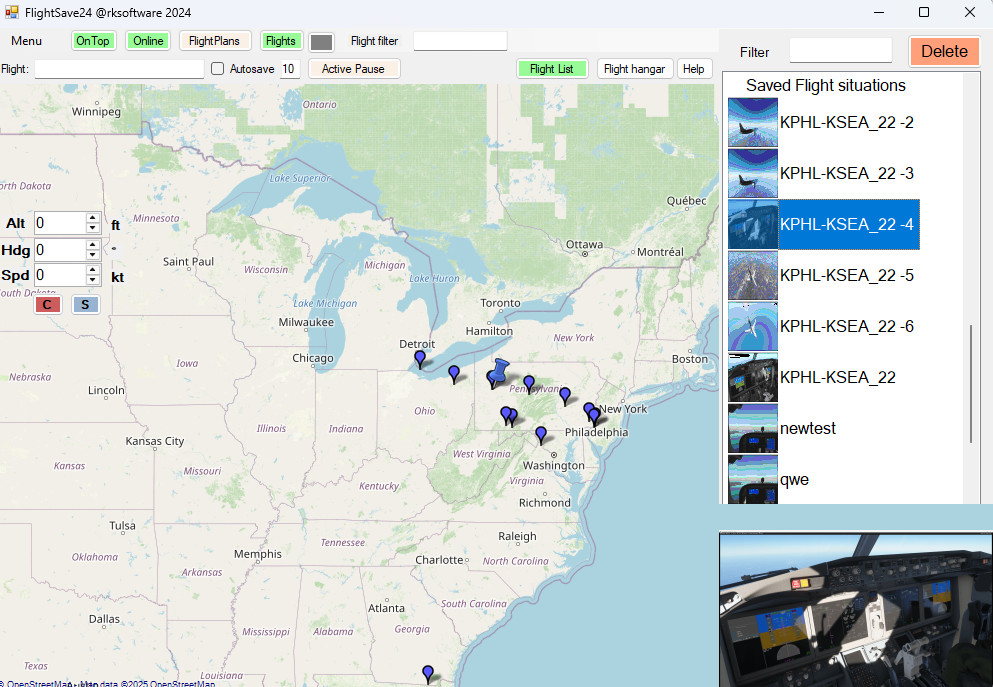The width and height of the screenshot is (993, 687).
Task: Click into the Flight filter text field
Action: (x=460, y=41)
